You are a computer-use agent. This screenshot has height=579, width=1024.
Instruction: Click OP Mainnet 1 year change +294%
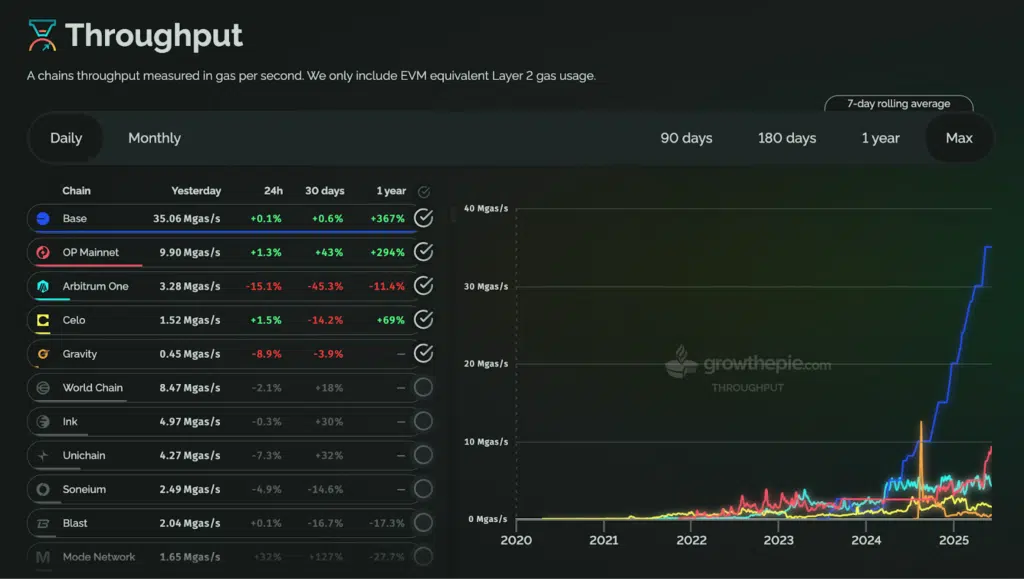[387, 253]
